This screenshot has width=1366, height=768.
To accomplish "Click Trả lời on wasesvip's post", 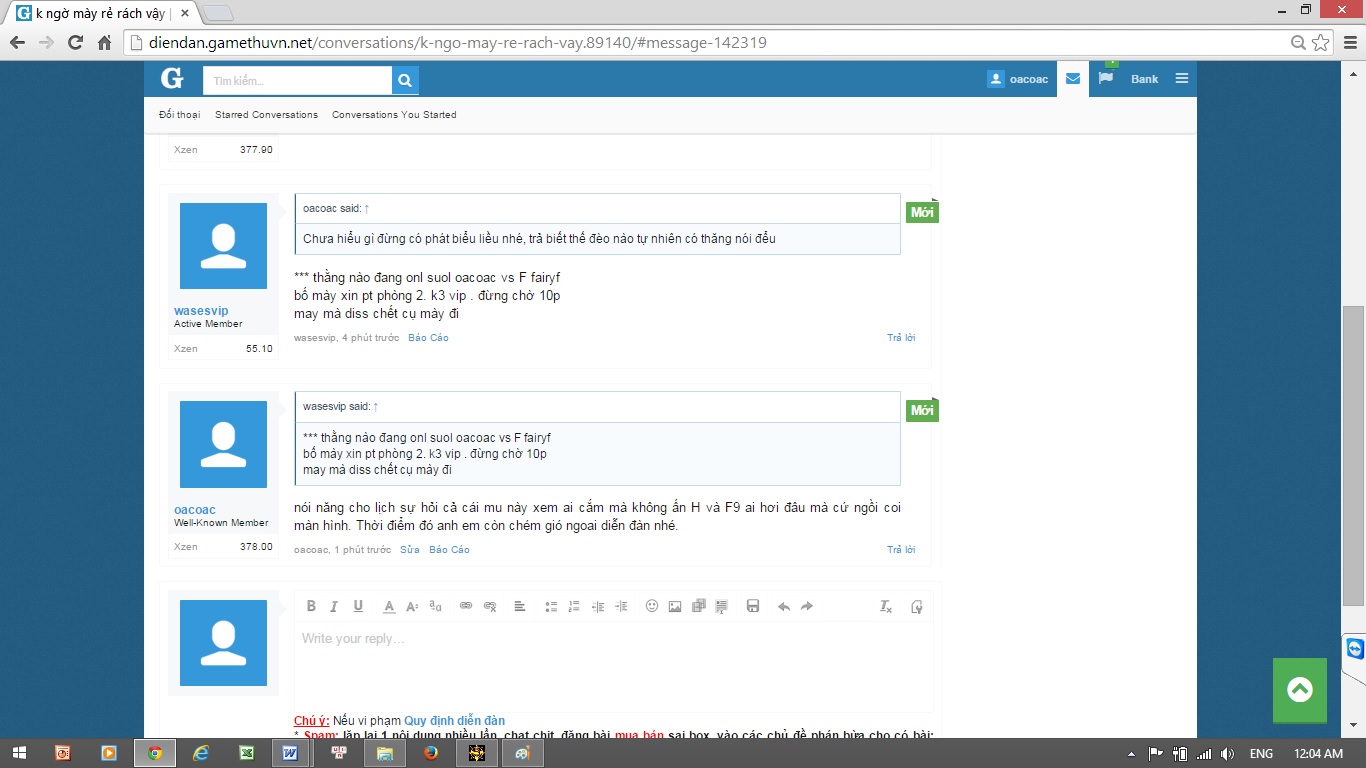I will [901, 338].
